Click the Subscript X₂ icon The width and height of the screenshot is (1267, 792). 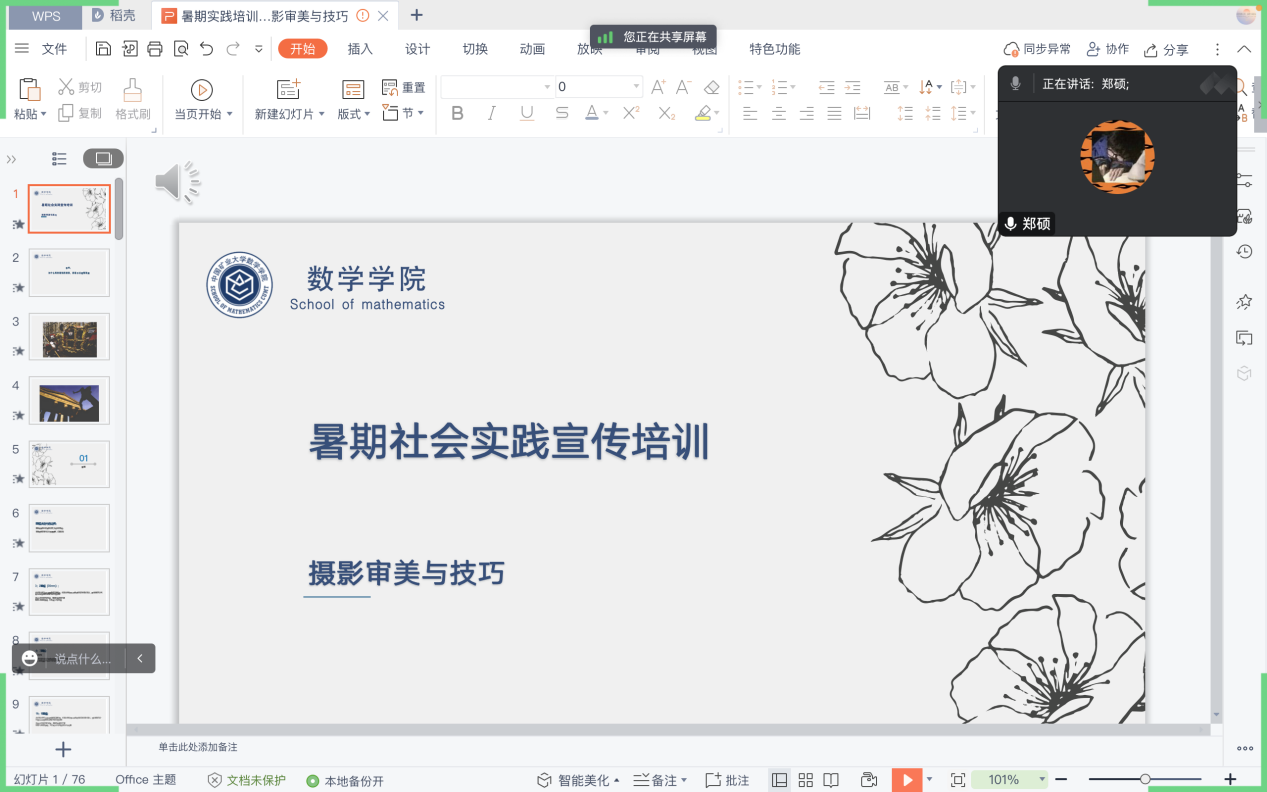666,113
